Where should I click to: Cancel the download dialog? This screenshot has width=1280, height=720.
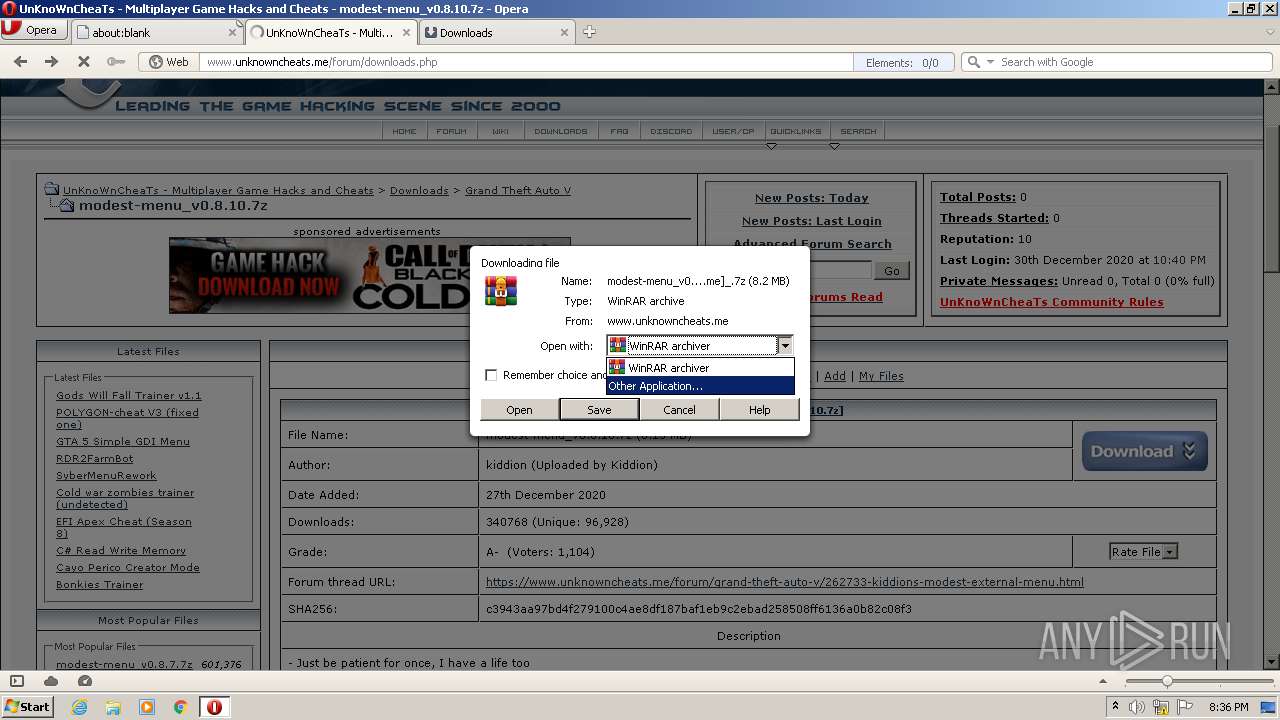coord(679,410)
